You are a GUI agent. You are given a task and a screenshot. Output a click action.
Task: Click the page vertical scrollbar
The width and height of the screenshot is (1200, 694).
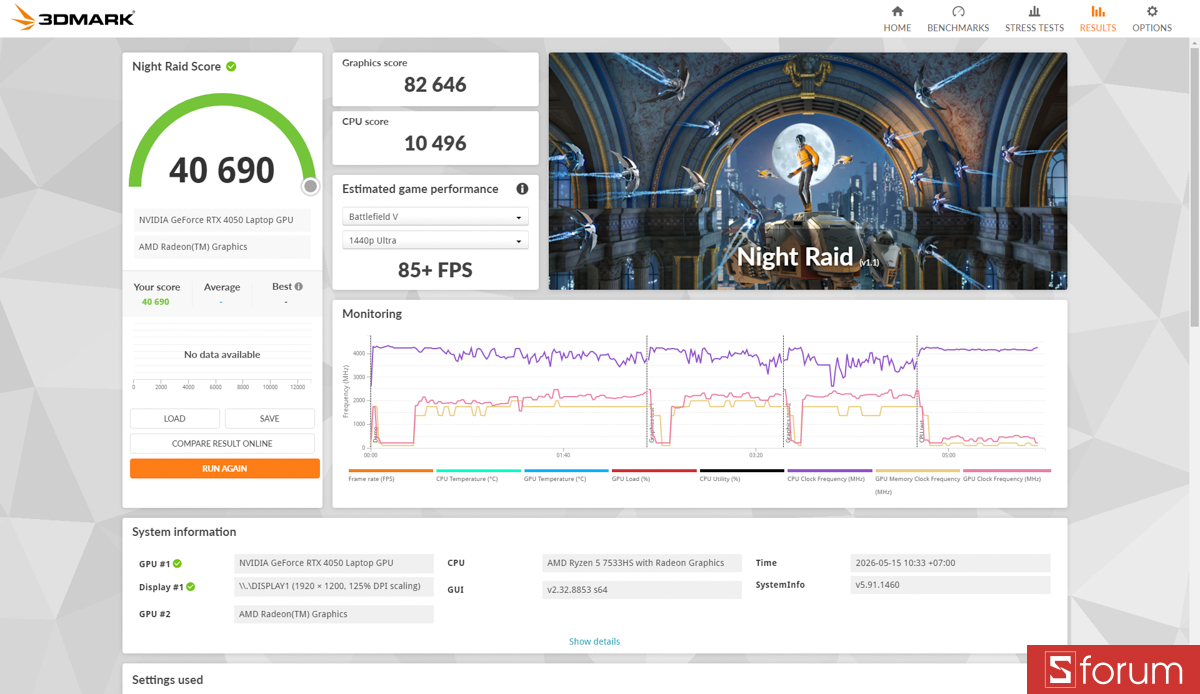pyautogui.click(x=1194, y=185)
